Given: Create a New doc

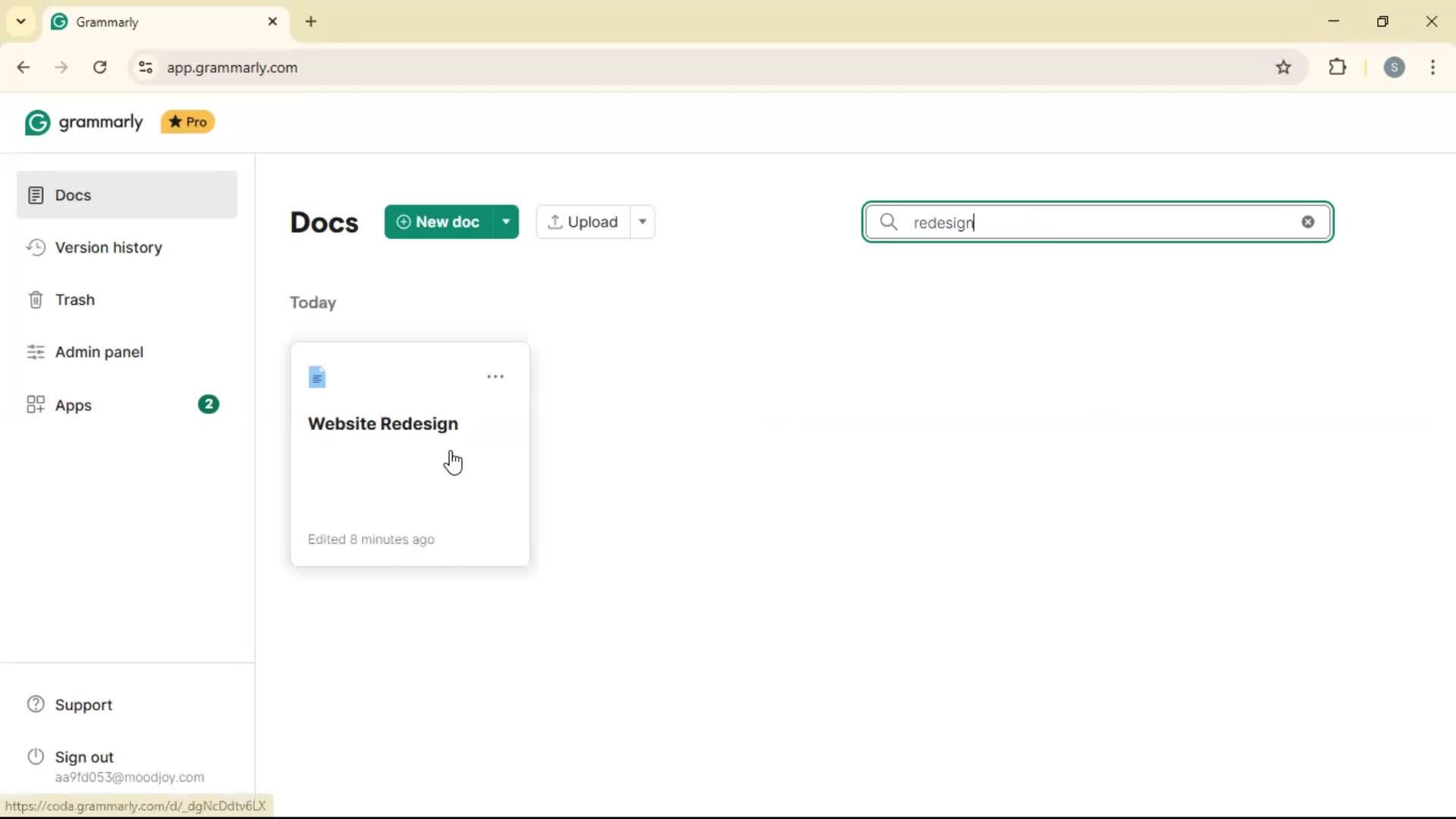Looking at the screenshot, I should [x=438, y=222].
